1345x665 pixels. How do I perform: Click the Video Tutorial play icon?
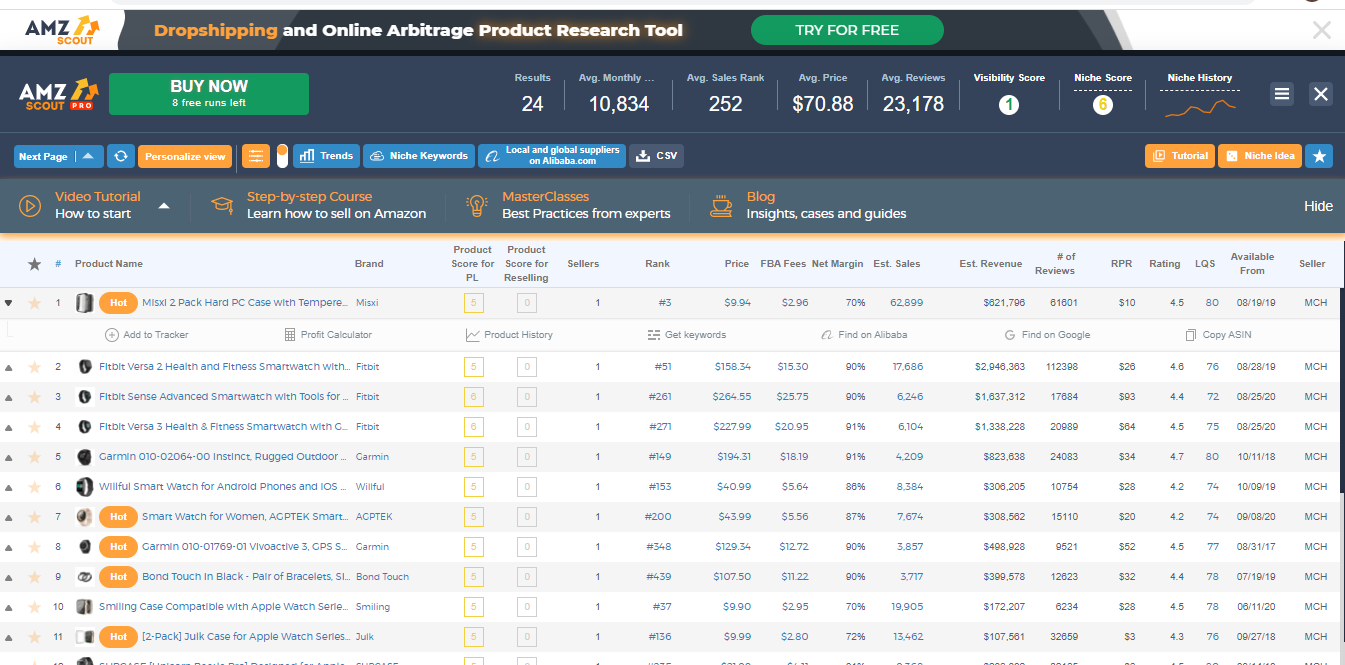pos(30,206)
